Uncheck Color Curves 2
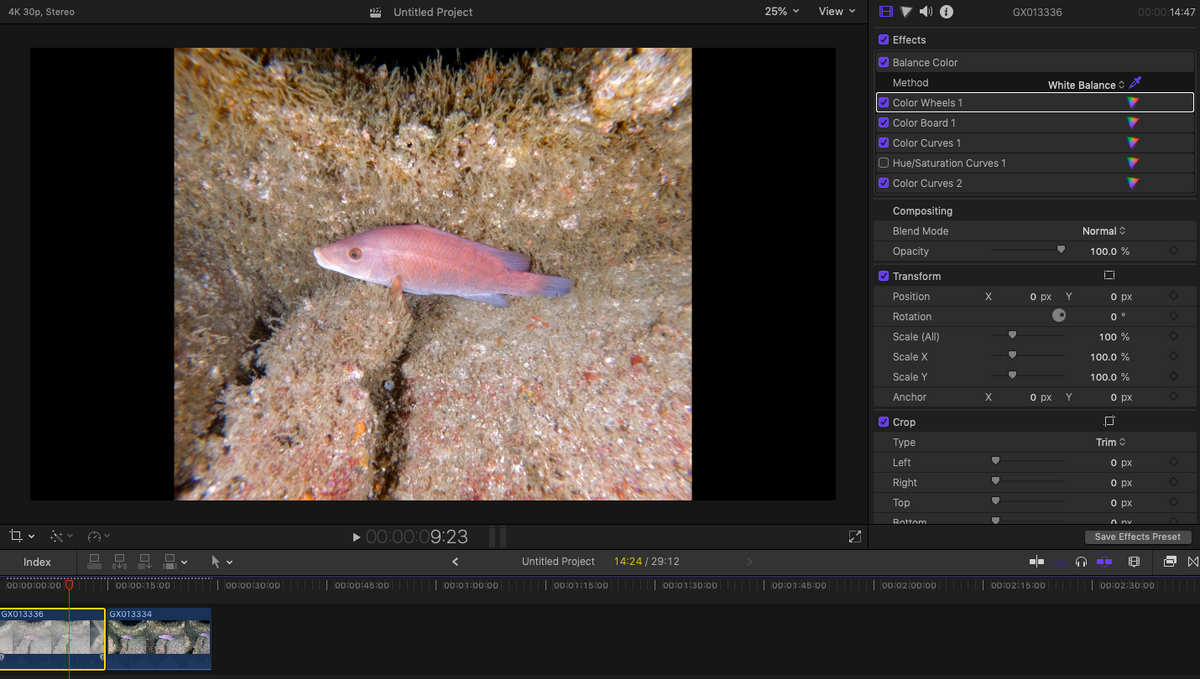The height and width of the screenshot is (679, 1200). pyautogui.click(x=883, y=183)
